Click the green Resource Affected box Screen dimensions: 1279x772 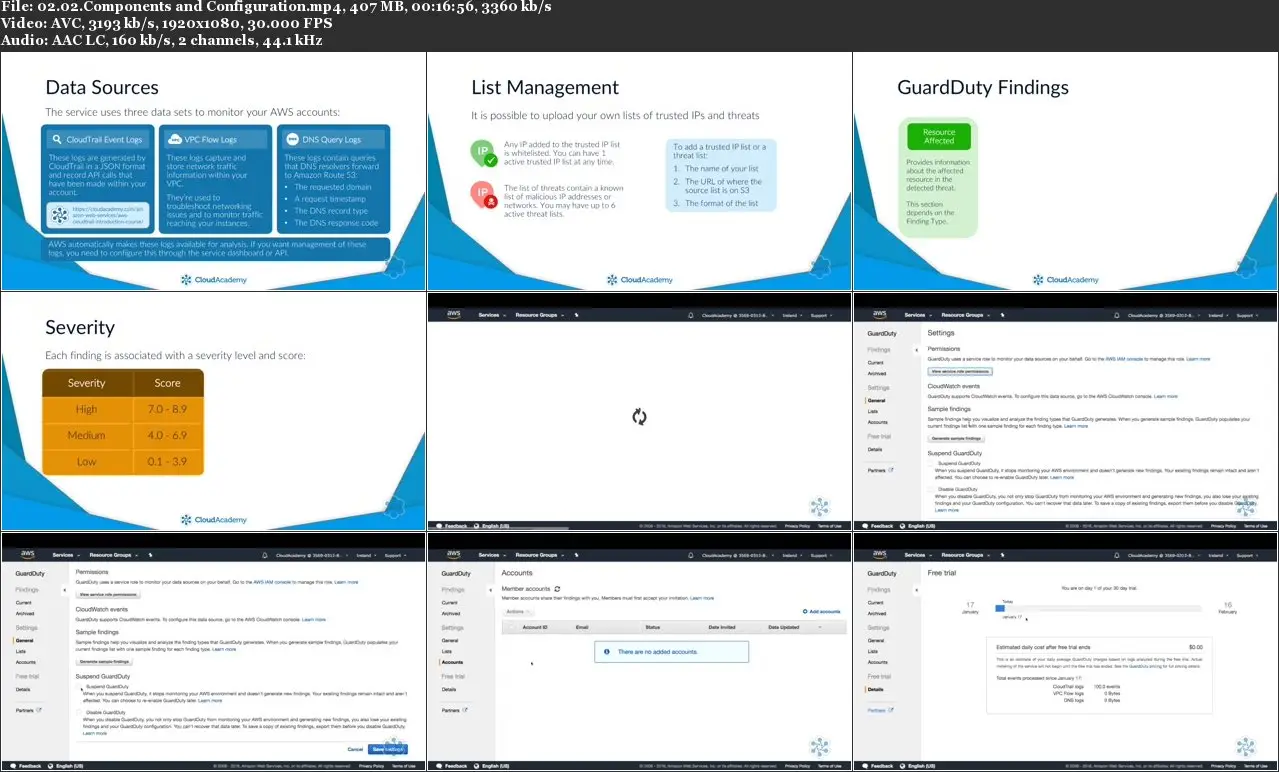pyautogui.click(x=939, y=137)
